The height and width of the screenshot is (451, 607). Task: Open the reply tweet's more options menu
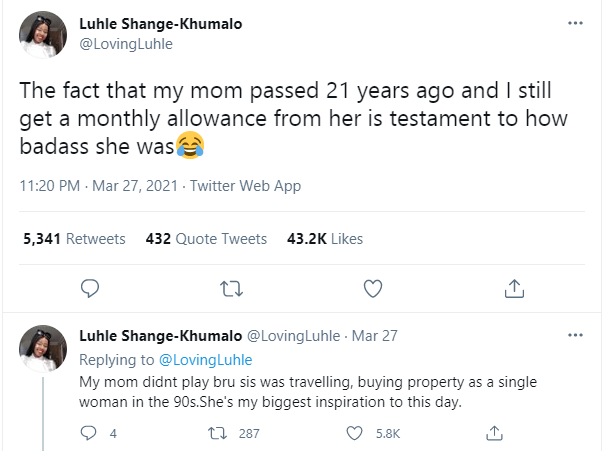point(574,333)
